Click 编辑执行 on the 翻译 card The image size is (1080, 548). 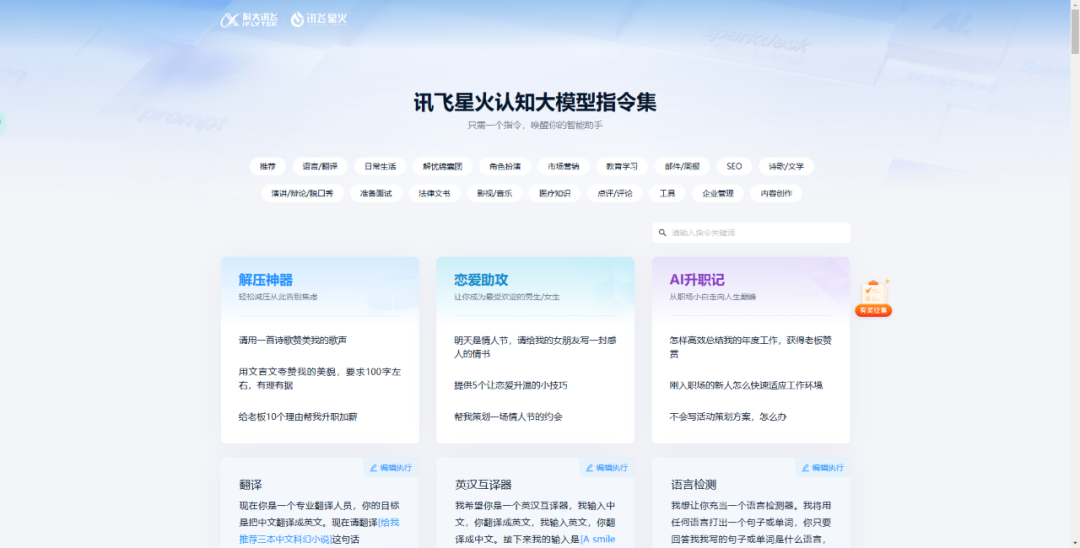391,467
